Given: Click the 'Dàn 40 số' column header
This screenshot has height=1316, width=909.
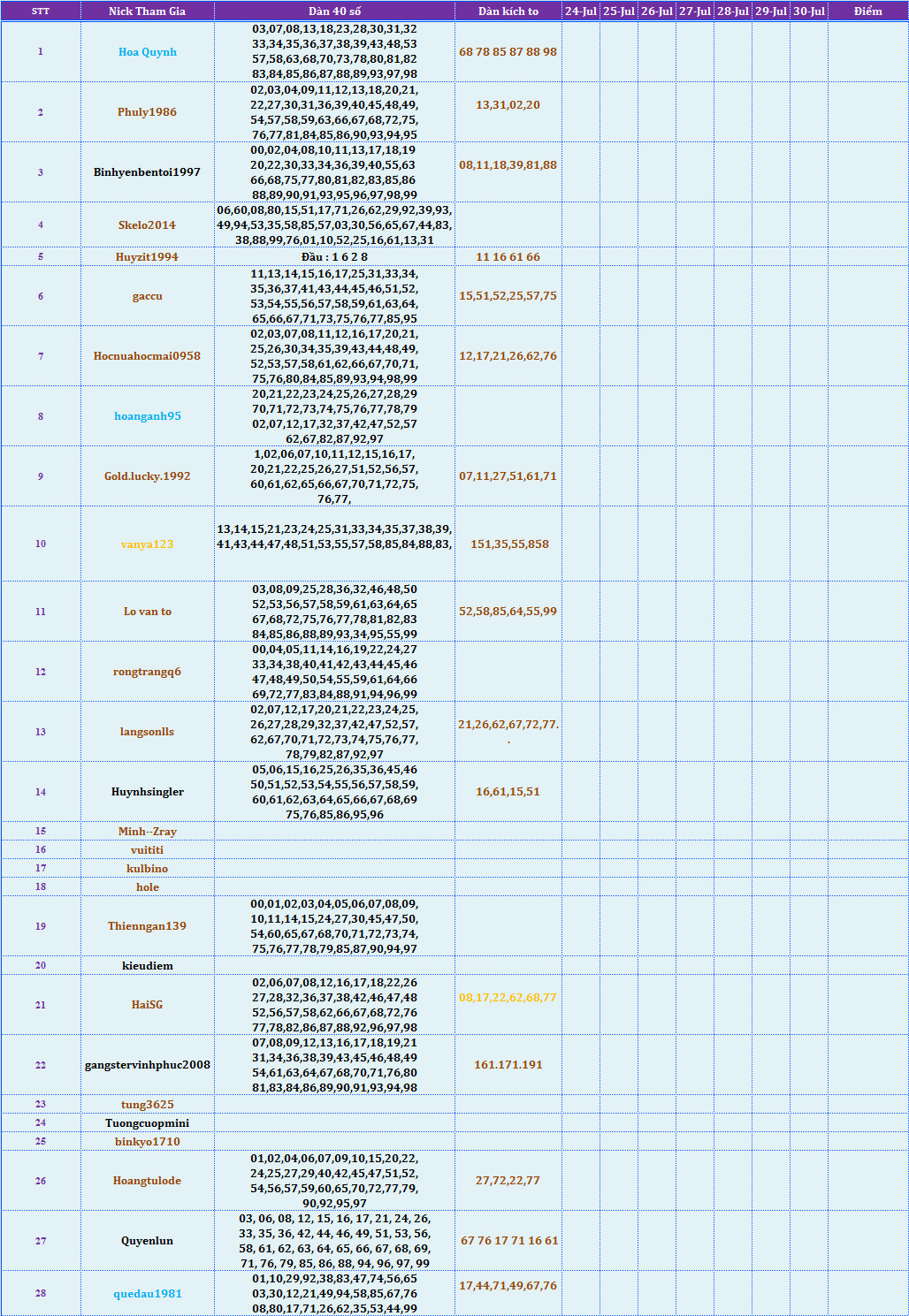Looking at the screenshot, I should coord(334,11).
